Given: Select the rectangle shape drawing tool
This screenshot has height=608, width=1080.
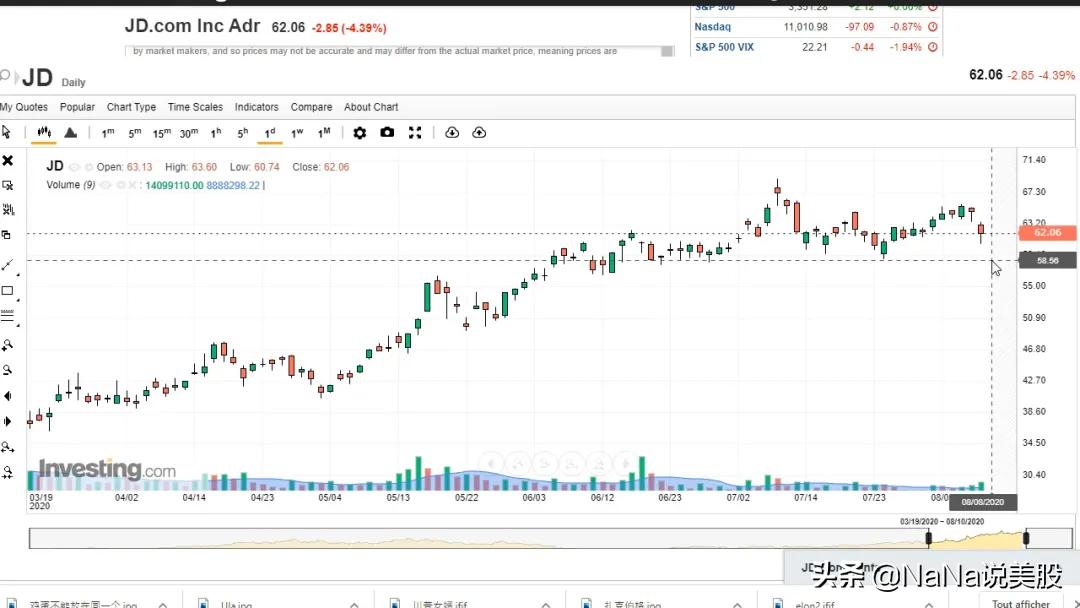Looking at the screenshot, I should (8, 291).
